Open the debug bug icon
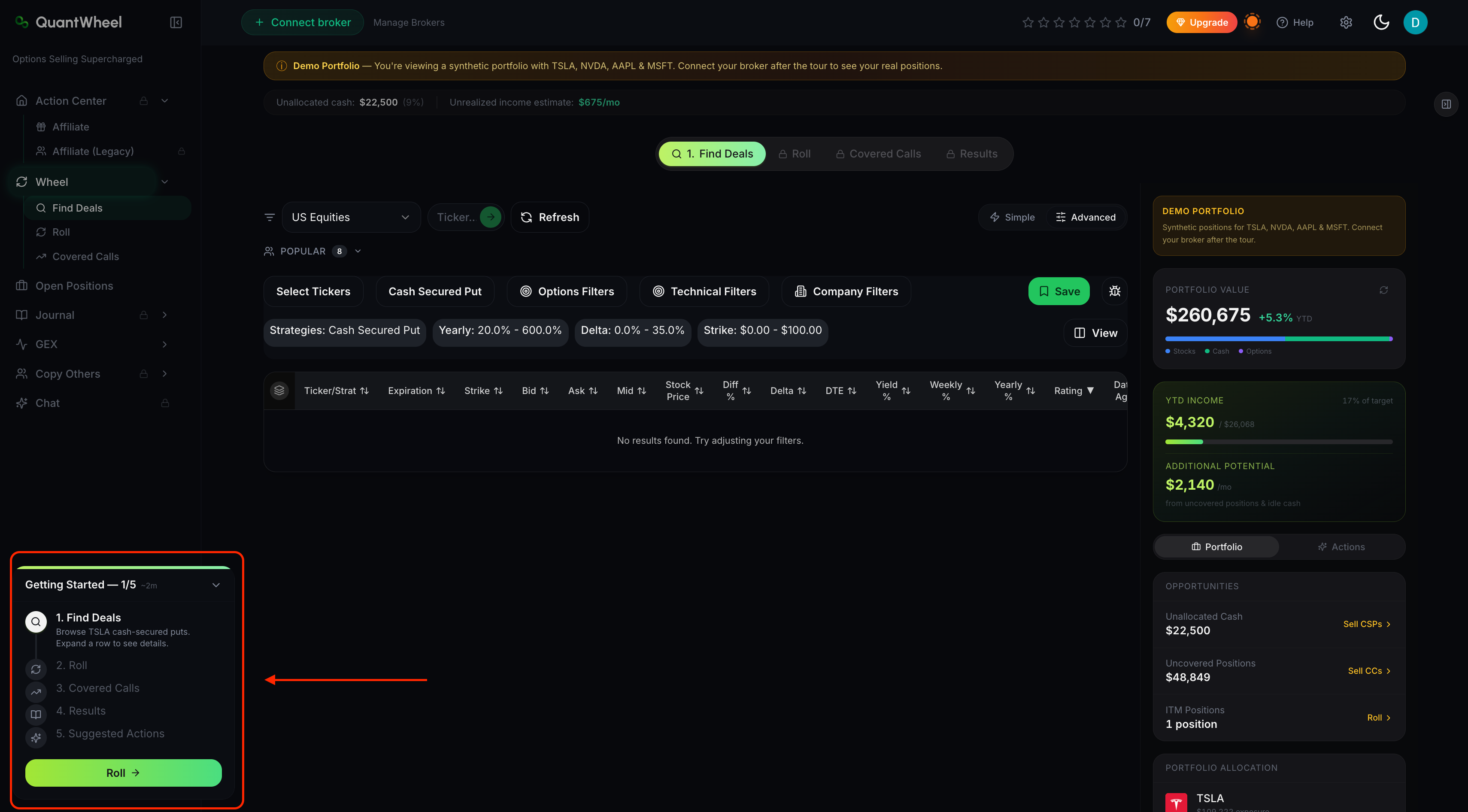Viewport: 1468px width, 812px height. (x=1115, y=291)
